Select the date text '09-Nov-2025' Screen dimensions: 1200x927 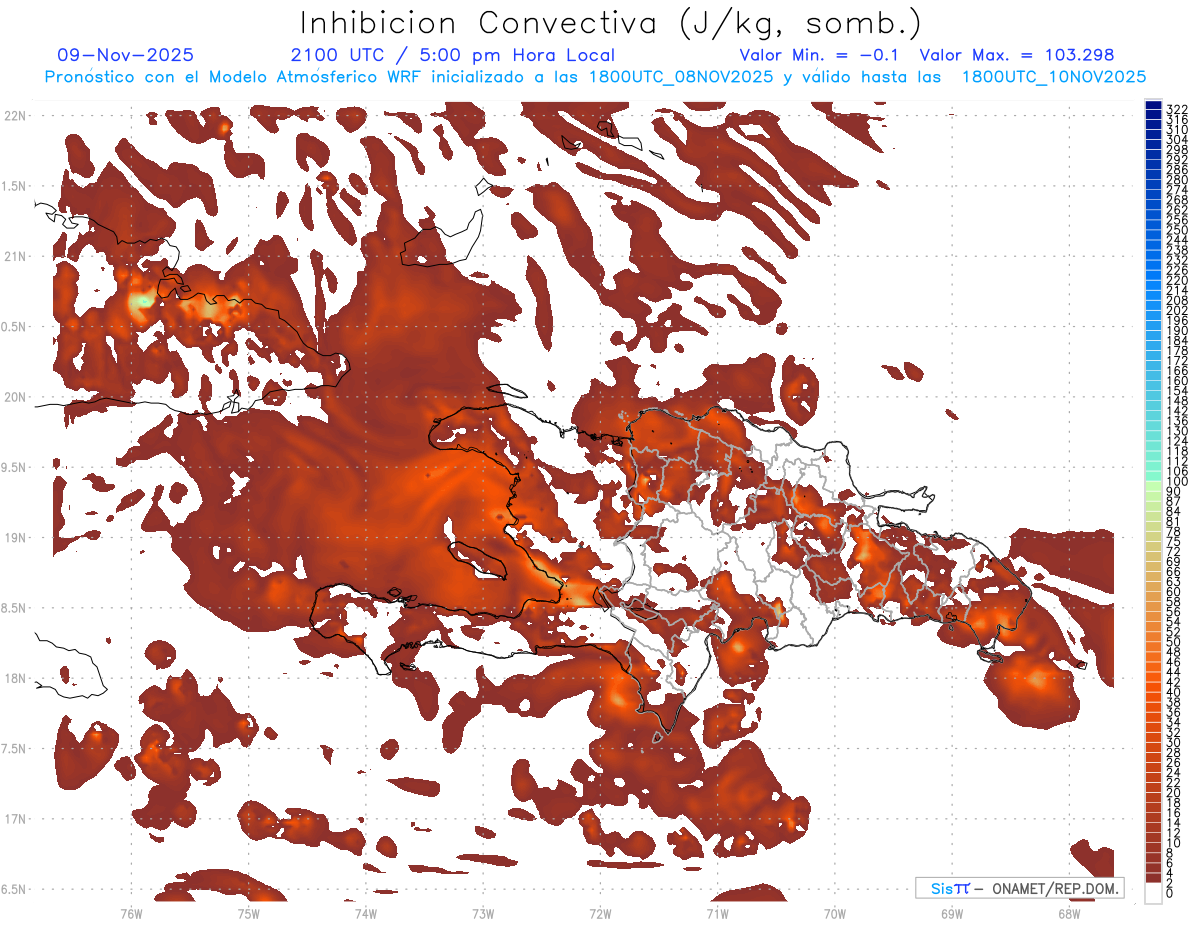[126, 55]
